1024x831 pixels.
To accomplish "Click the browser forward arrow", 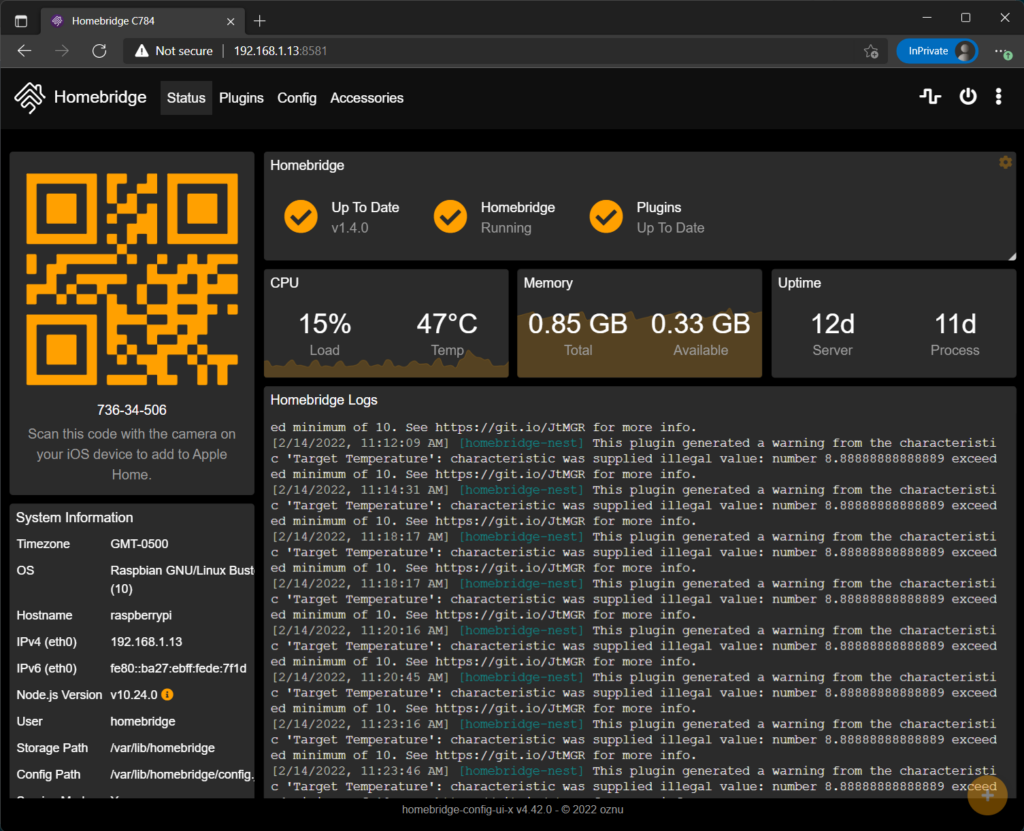I will point(62,51).
